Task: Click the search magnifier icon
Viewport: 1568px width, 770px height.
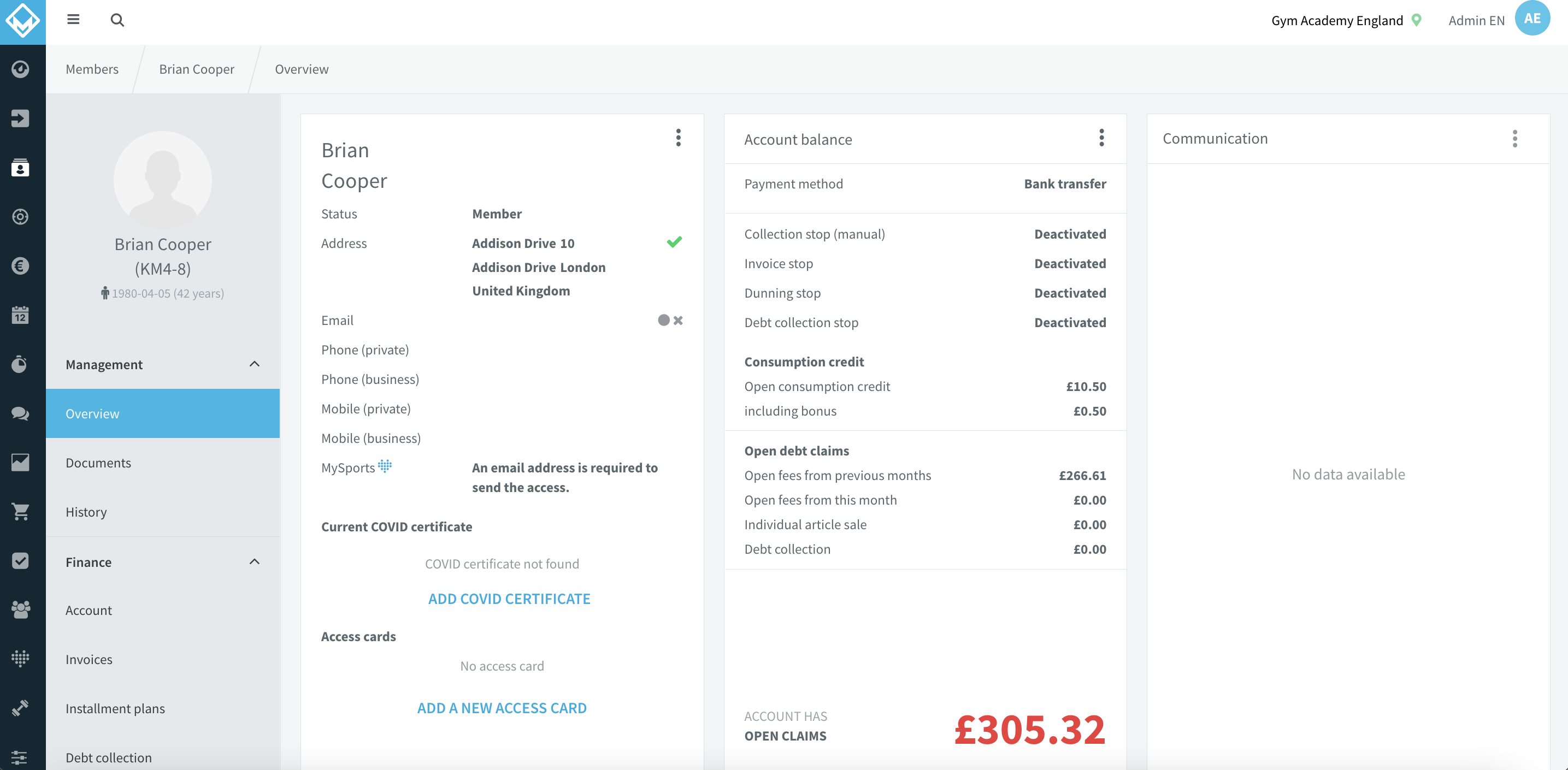Action: 117,20
